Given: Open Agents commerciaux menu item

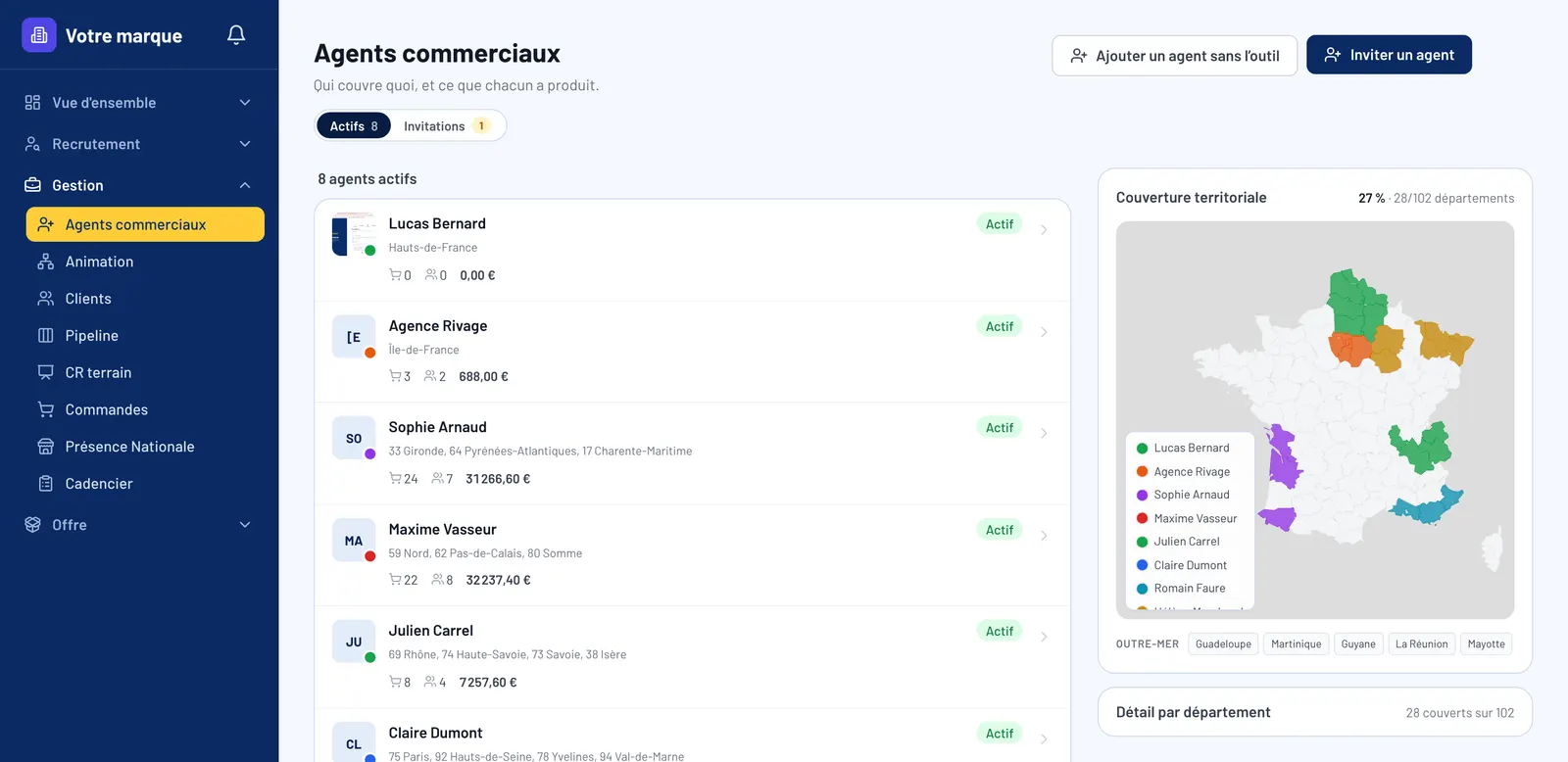Looking at the screenshot, I should pos(145,224).
